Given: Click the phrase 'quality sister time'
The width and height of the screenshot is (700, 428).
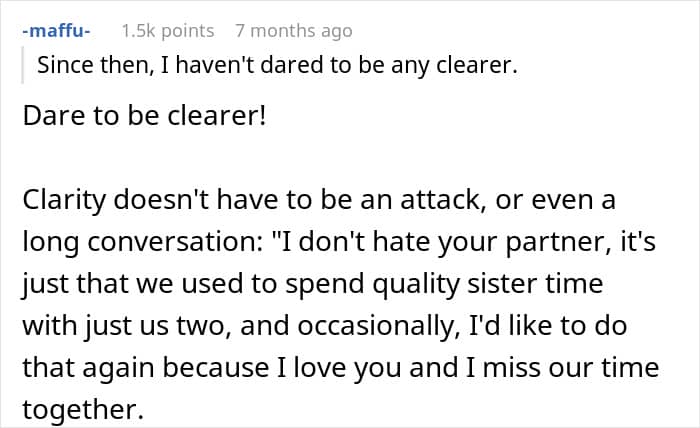Looking at the screenshot, I should tap(488, 284).
